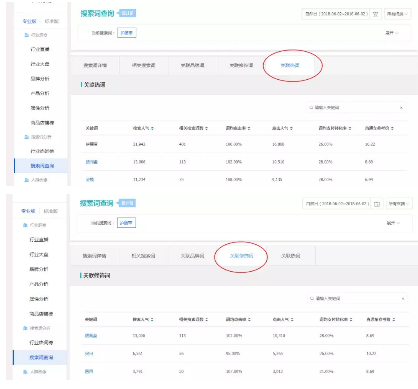Click the folder icon beside 搜索词分析 in the lower sidebar
Screen dimensions: 418x389
25,328
